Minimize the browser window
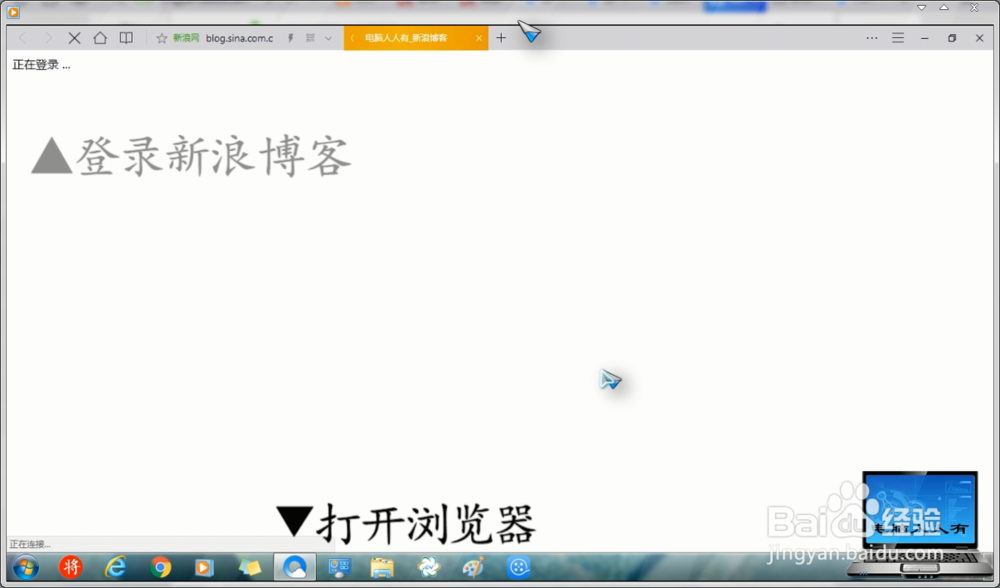The width and height of the screenshot is (1000, 588). point(925,38)
